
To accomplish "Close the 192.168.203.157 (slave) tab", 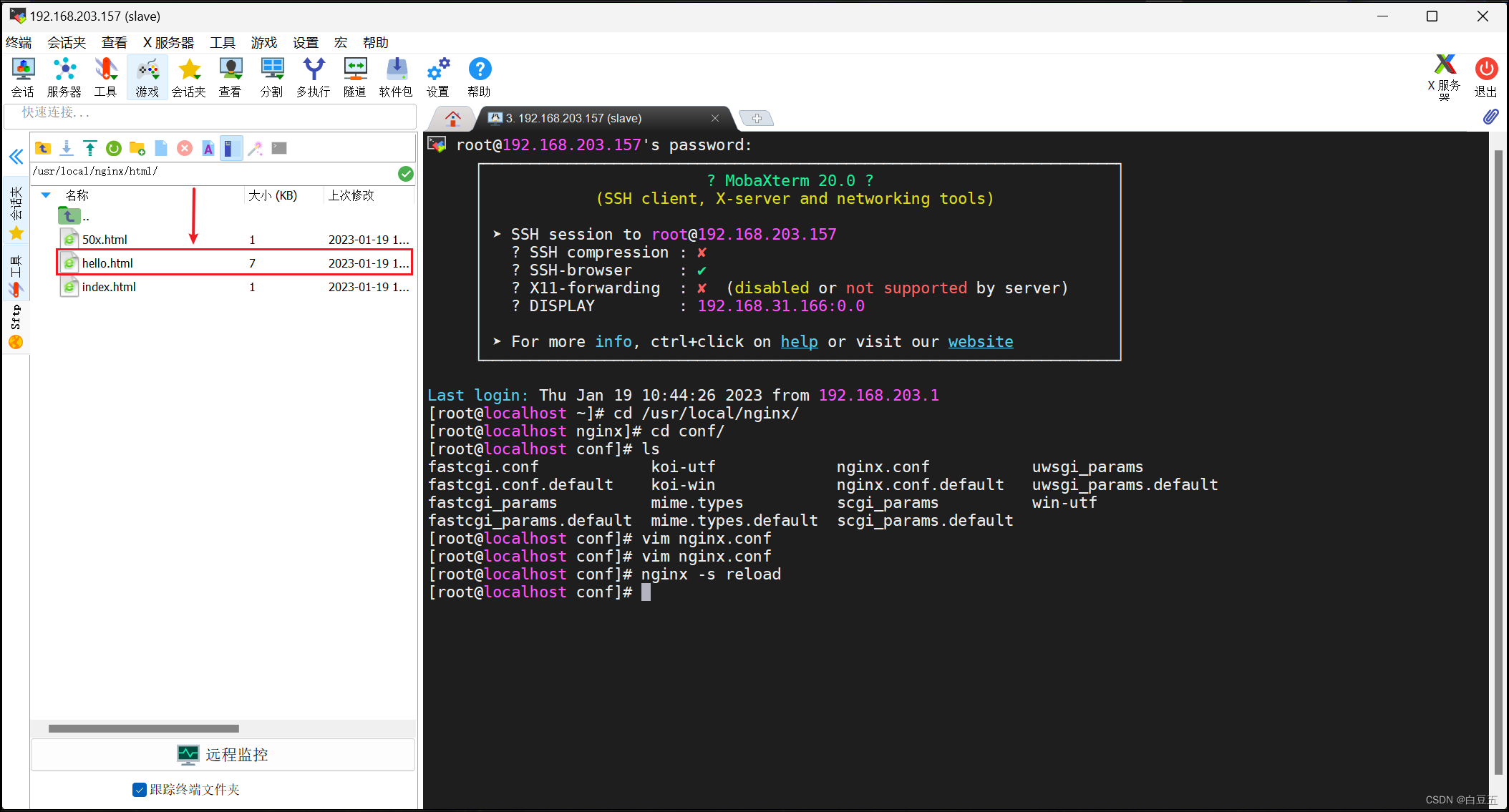I will [714, 118].
